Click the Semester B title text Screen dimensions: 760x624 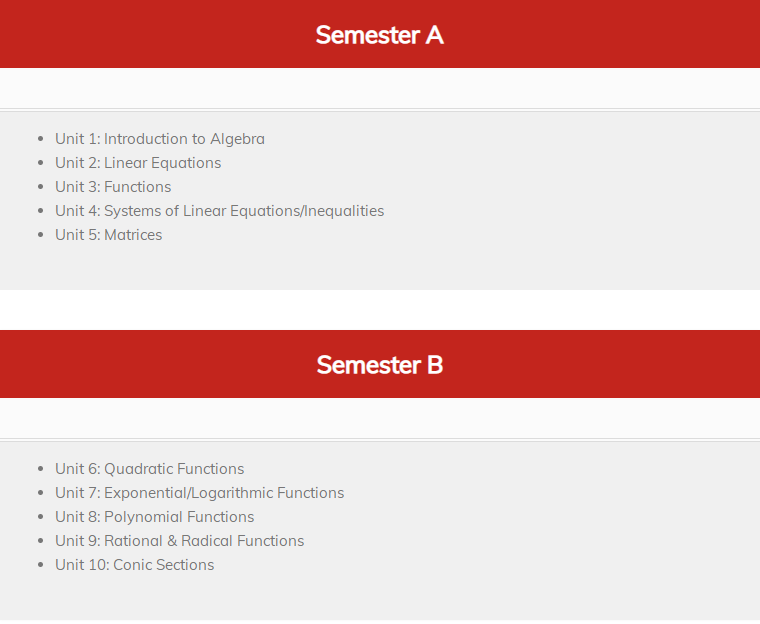click(x=380, y=365)
